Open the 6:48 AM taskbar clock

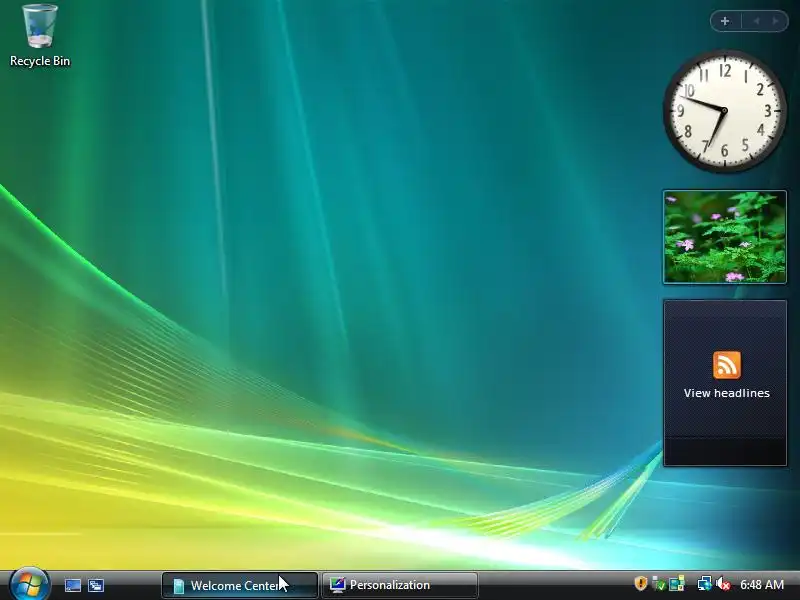[762, 585]
